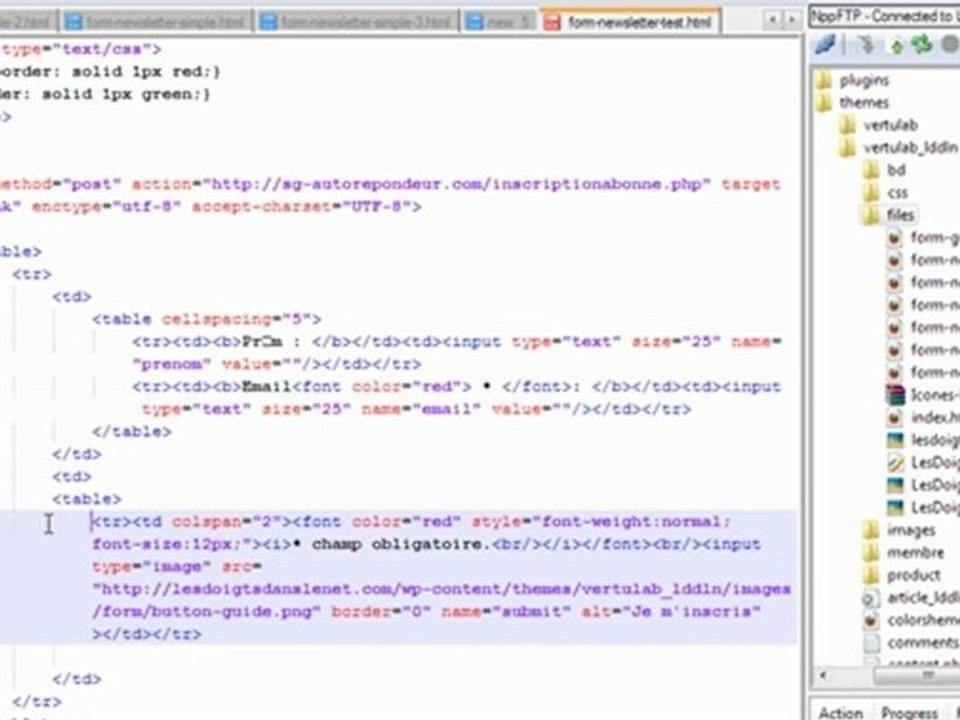Viewport: 960px width, 720px height.
Task: Select the vertulab_lddln folder
Action: (x=910, y=148)
